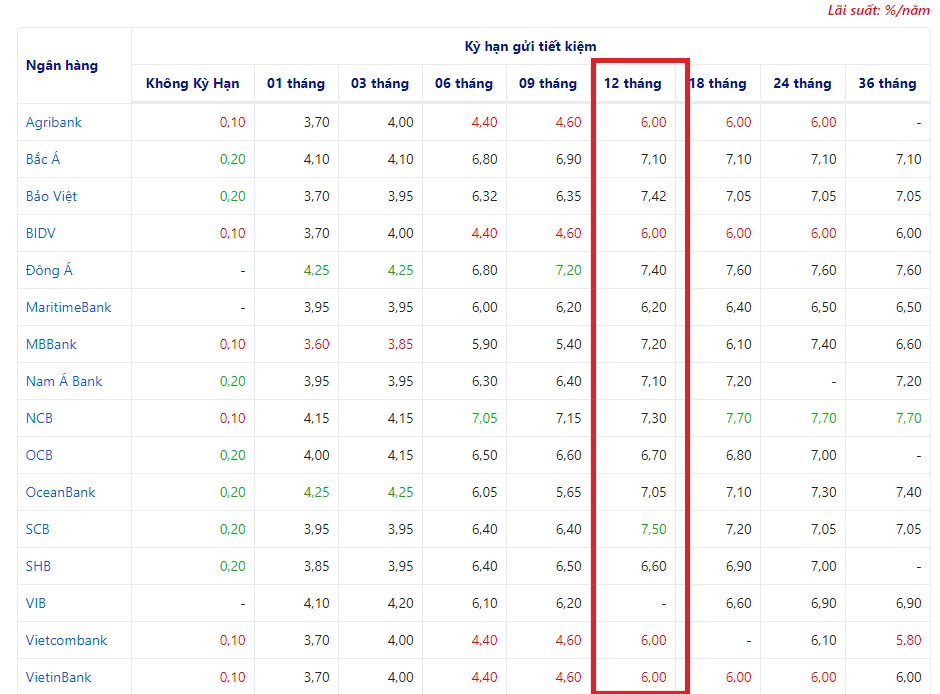Click the Nam Á Bank link
940x694 pixels.
click(64, 381)
